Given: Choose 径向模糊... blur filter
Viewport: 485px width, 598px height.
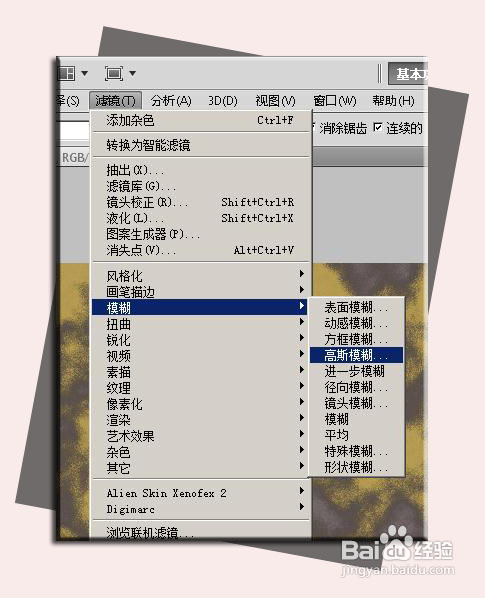Looking at the screenshot, I should click(x=356, y=387).
